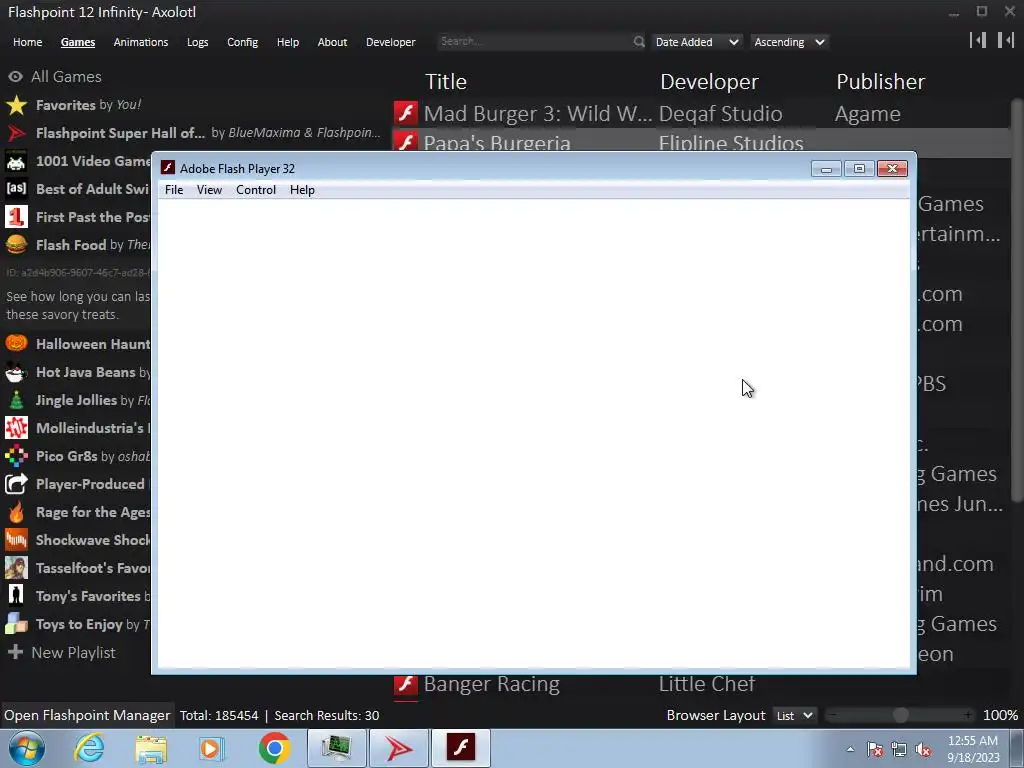Open the Help menu in Flash Player
This screenshot has height=768, width=1024.
pos(302,190)
